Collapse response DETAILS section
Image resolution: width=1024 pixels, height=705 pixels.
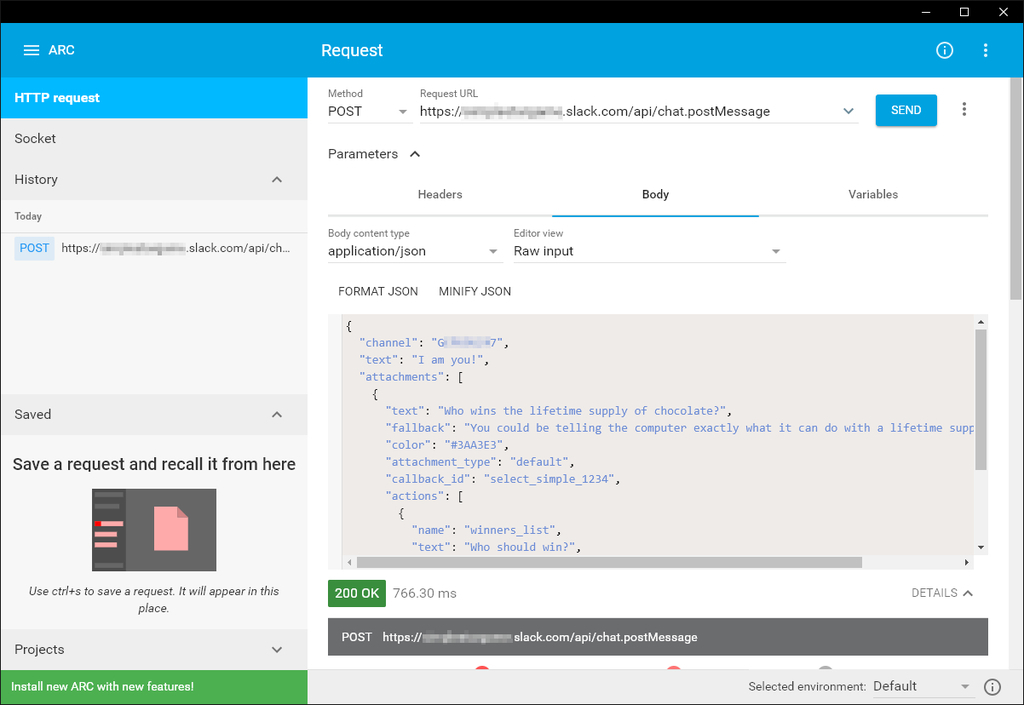tap(942, 593)
